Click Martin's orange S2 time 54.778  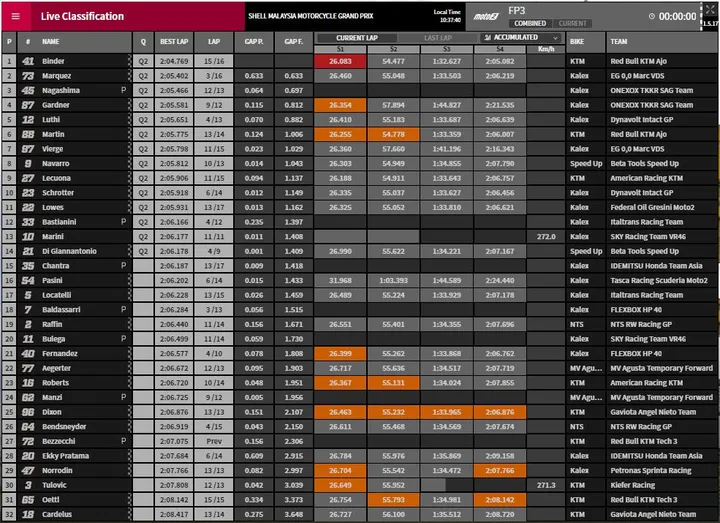[x=394, y=134]
